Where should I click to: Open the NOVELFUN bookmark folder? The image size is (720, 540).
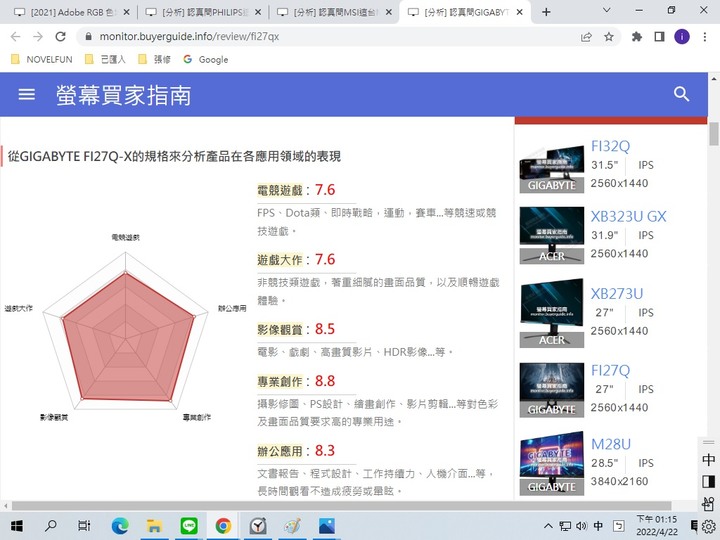coord(42,59)
